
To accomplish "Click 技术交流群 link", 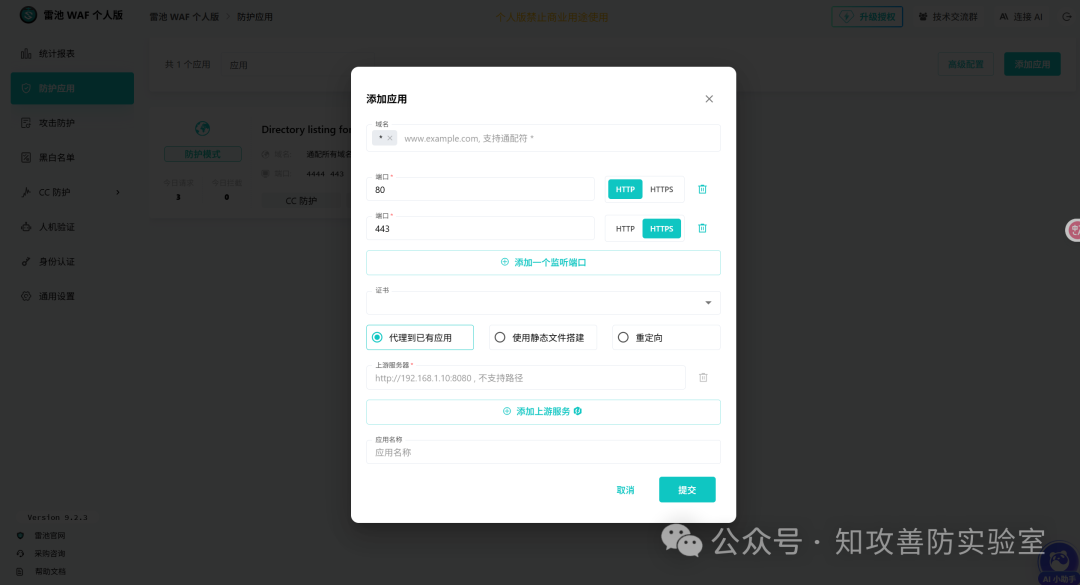I will pos(948,17).
